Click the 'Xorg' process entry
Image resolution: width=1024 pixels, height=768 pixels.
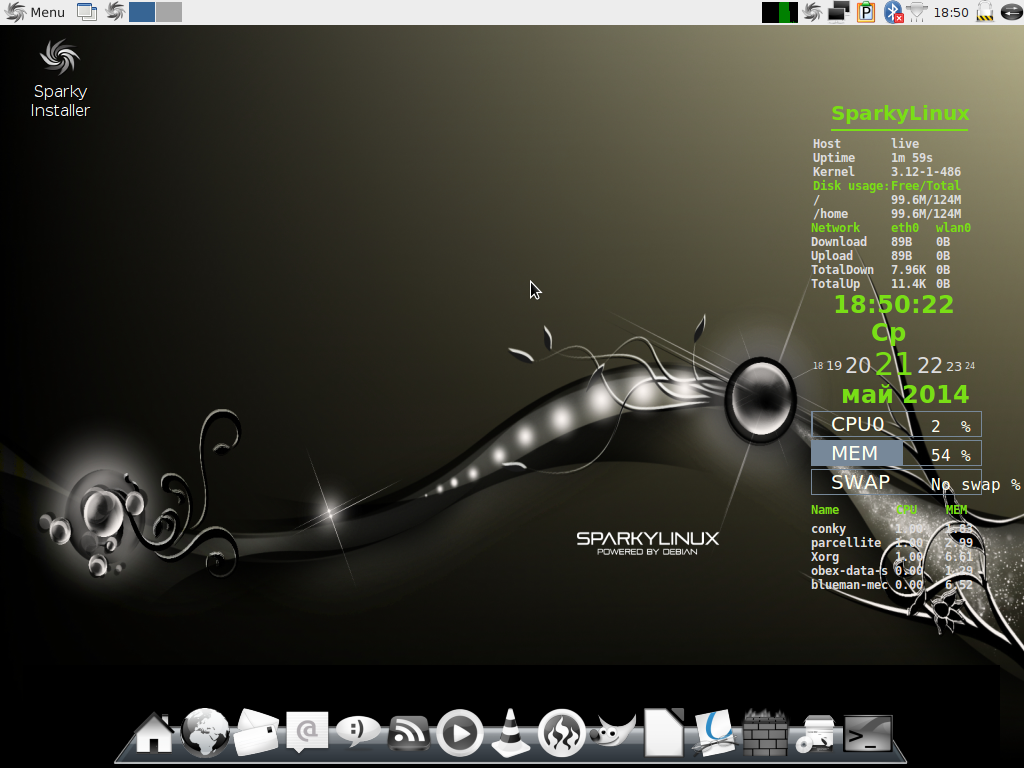[x=892, y=557]
